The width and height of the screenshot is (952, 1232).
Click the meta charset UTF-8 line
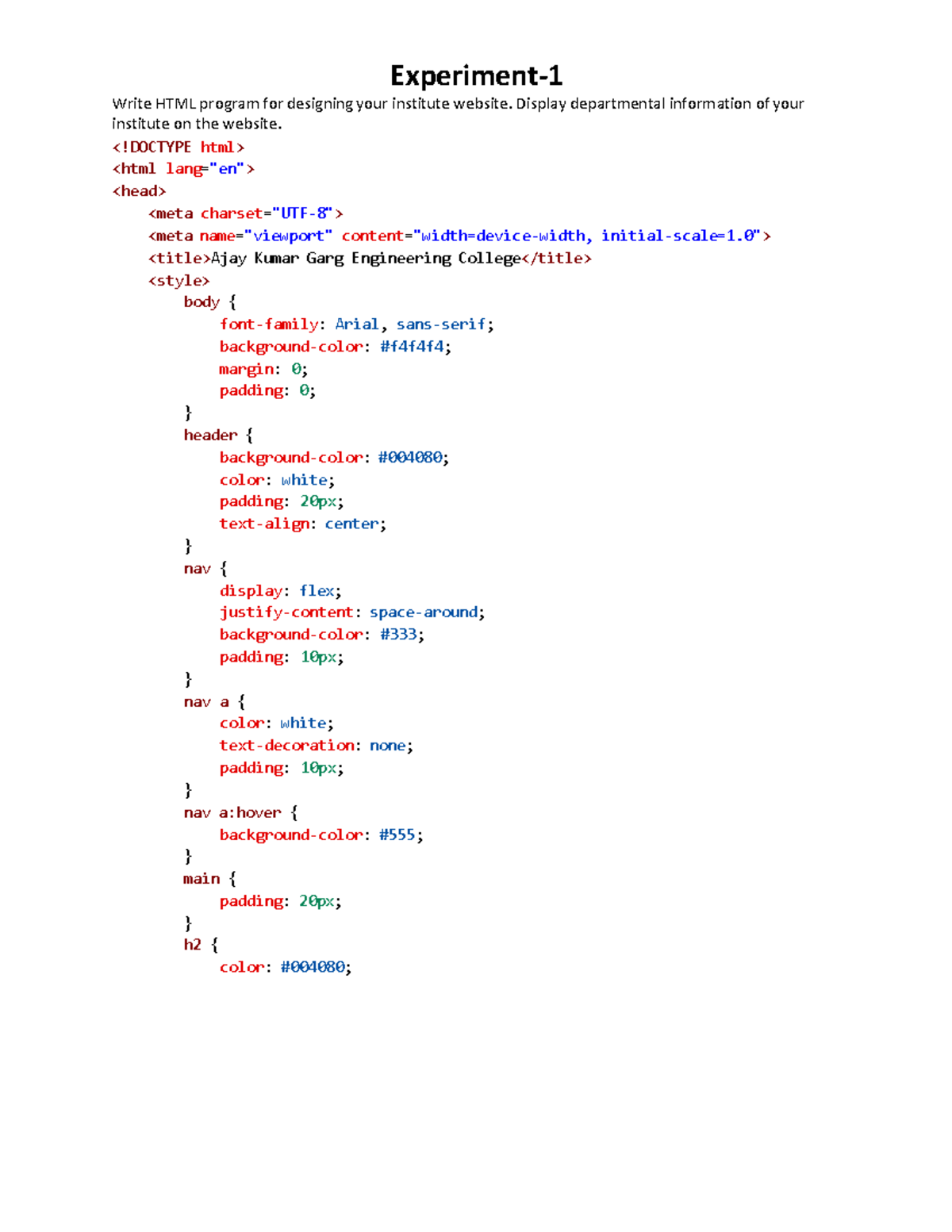pyautogui.click(x=245, y=213)
